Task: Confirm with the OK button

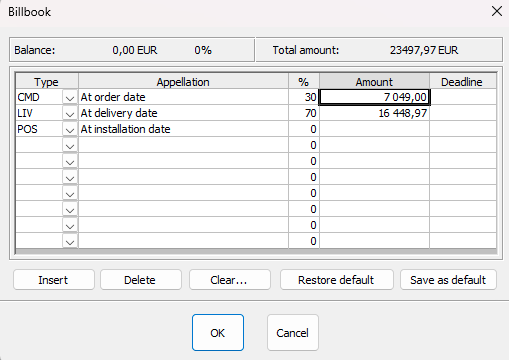Action: (x=218, y=332)
